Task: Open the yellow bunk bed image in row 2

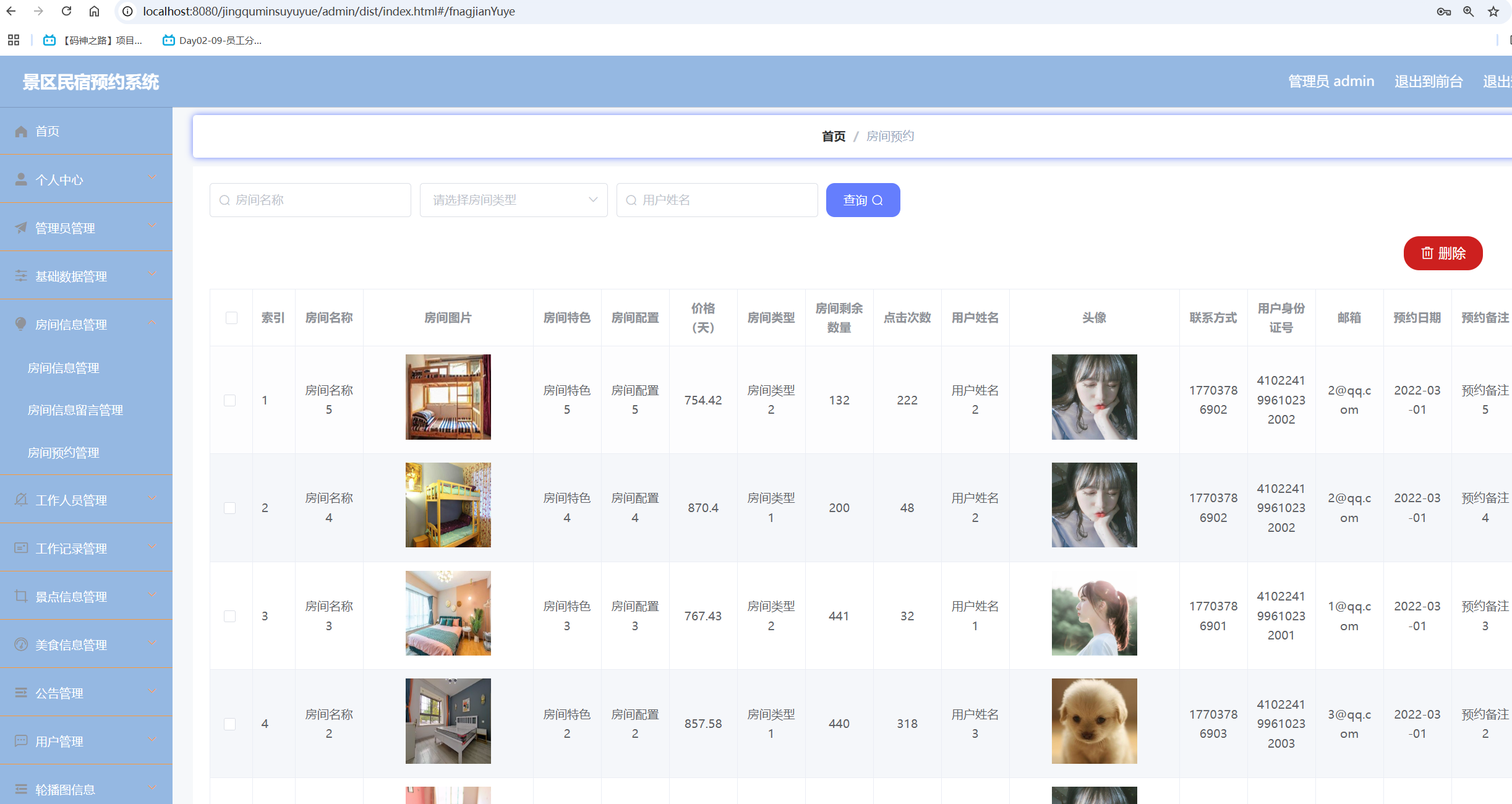Action: click(448, 505)
